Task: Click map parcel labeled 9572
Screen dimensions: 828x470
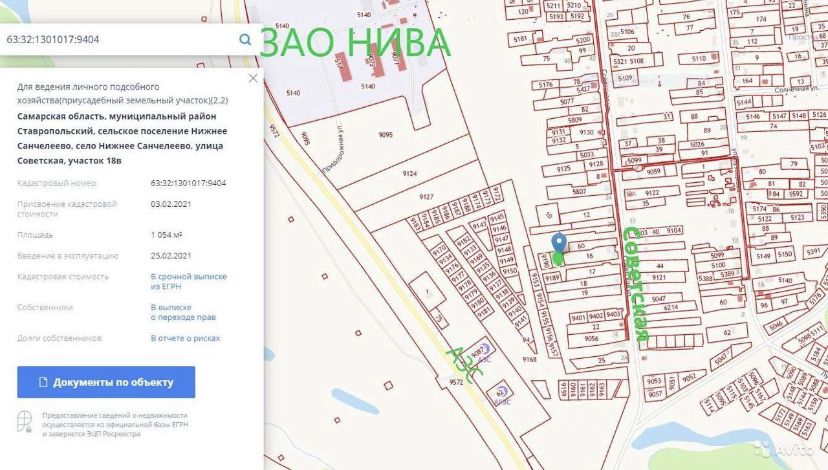Action: tap(456, 381)
